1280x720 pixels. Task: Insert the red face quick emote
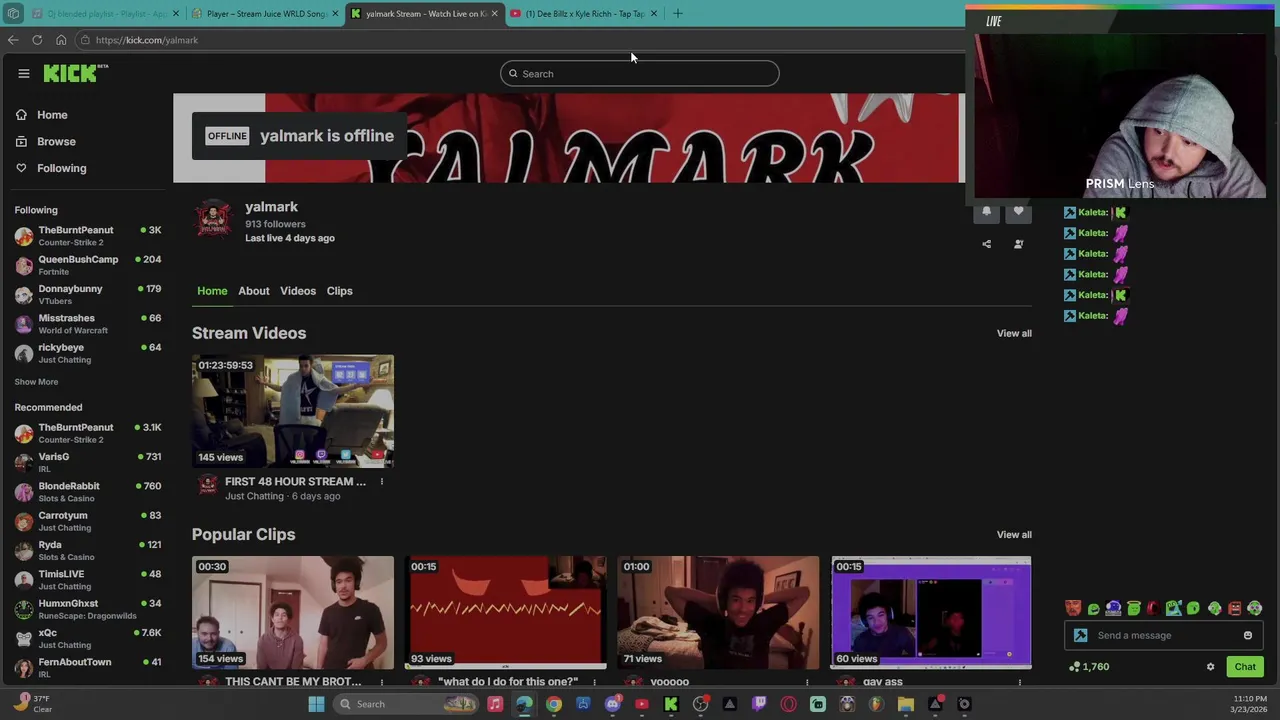(1073, 608)
